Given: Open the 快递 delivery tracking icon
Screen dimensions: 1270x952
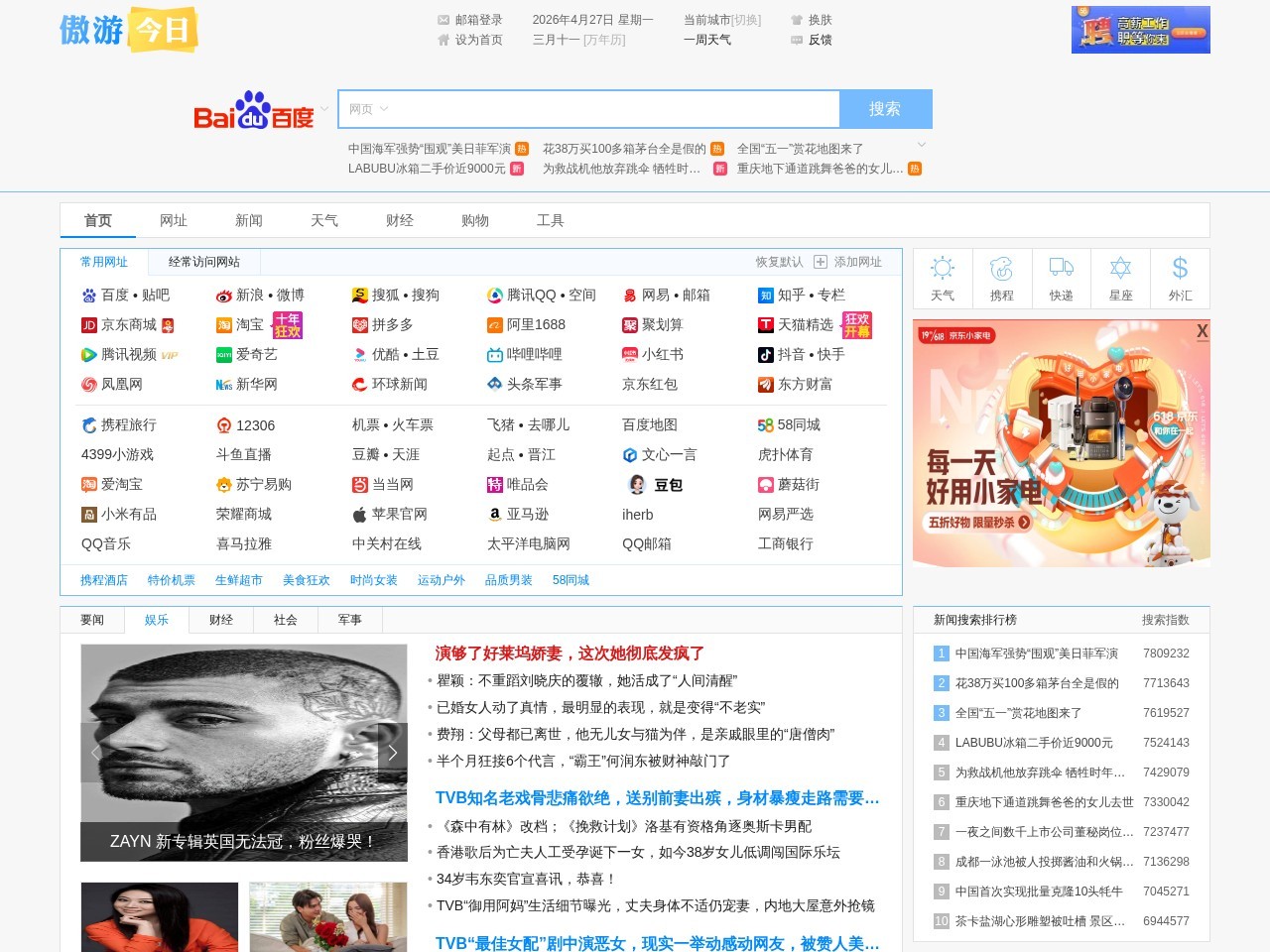Looking at the screenshot, I should pos(1062,278).
